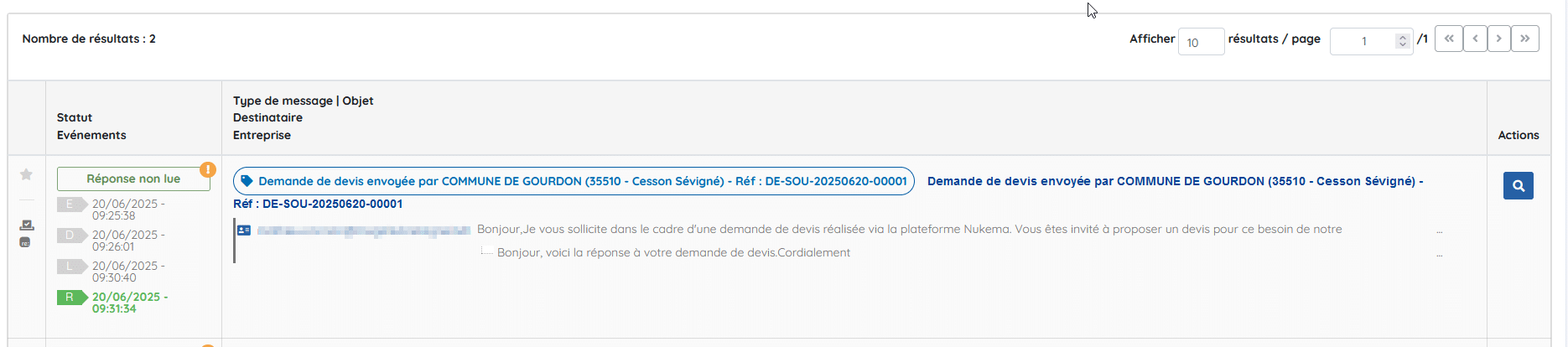Click the page number input field
This screenshot has width=1568, height=347.
1371,42
